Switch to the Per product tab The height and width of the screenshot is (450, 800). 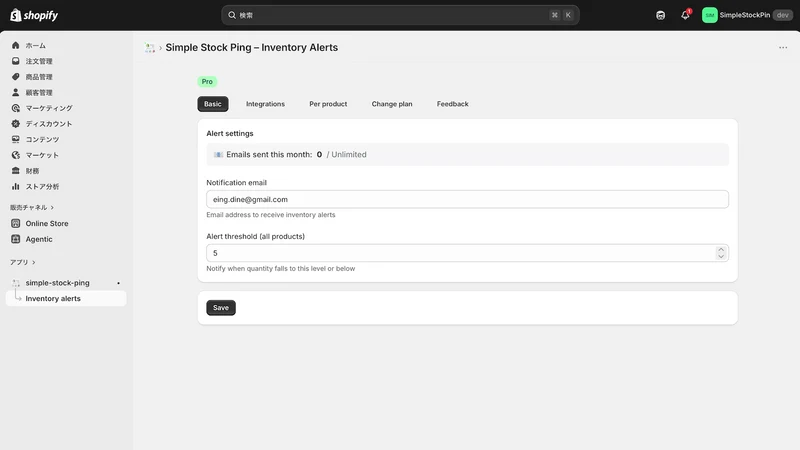(328, 104)
